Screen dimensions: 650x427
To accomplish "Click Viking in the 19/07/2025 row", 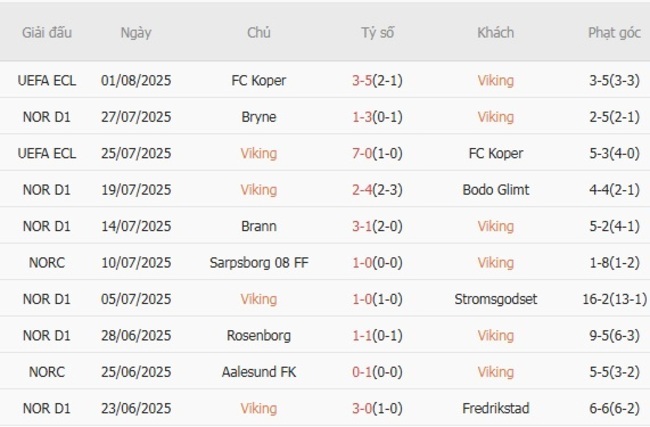I will coord(259,190).
